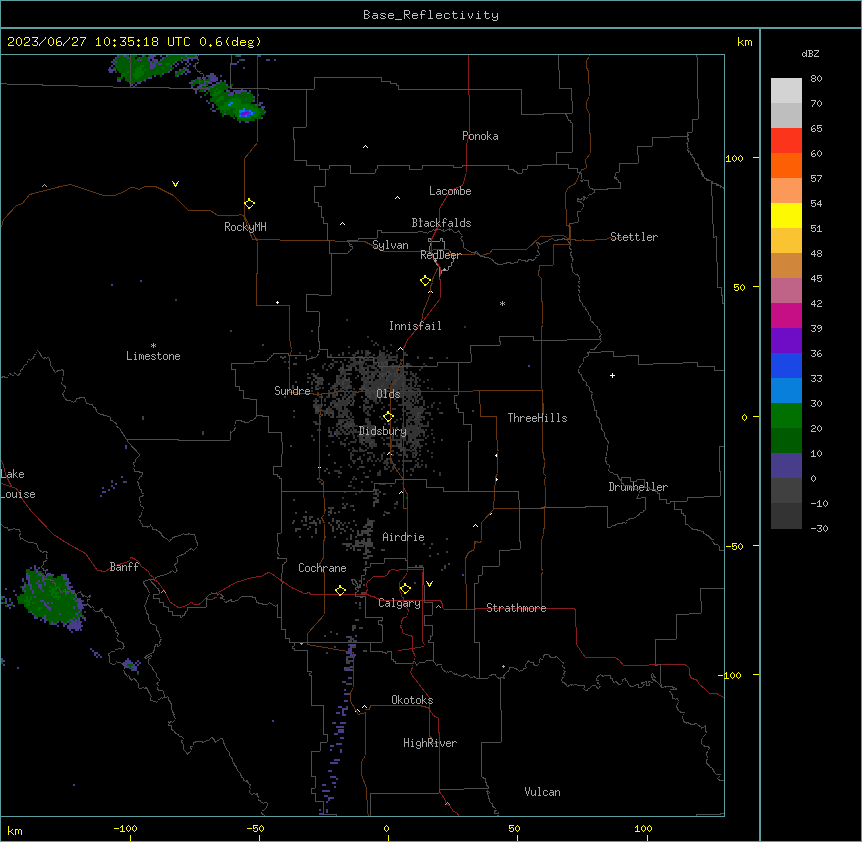The height and width of the screenshot is (842, 862).
Task: Click the Banff label
Action: (x=124, y=567)
